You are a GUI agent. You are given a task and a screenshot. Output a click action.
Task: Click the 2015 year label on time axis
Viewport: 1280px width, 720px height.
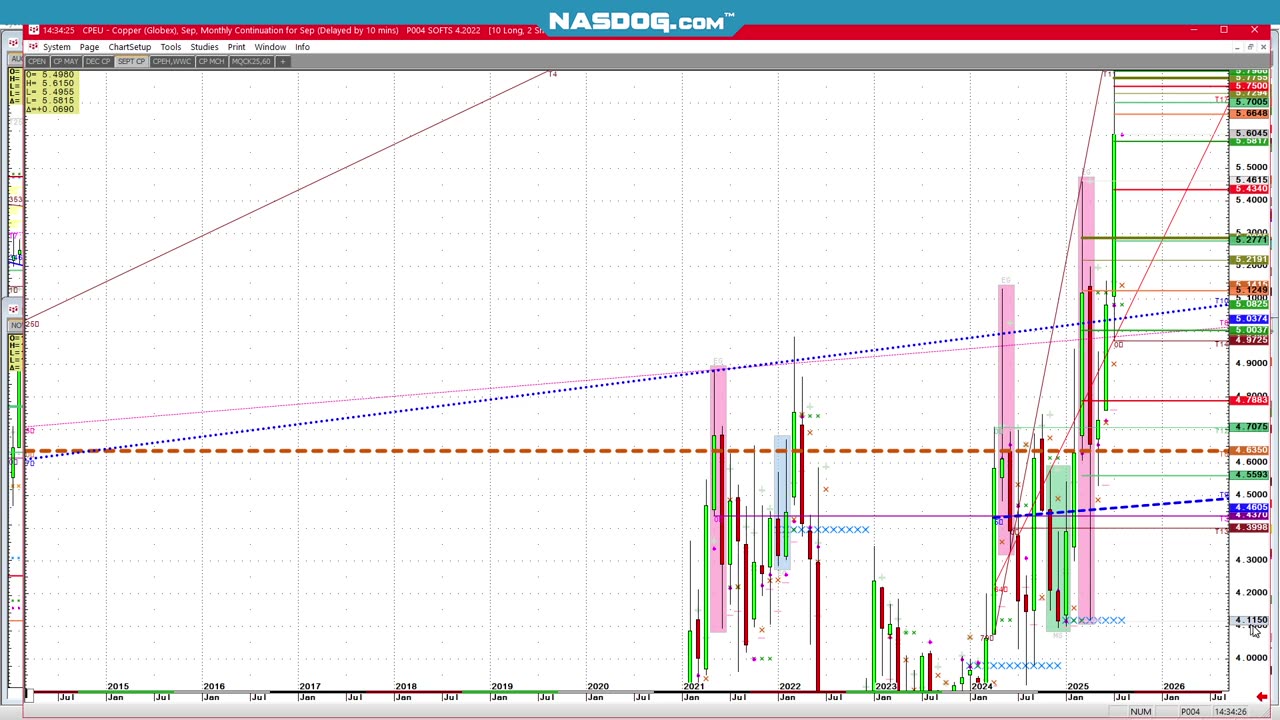(117, 687)
